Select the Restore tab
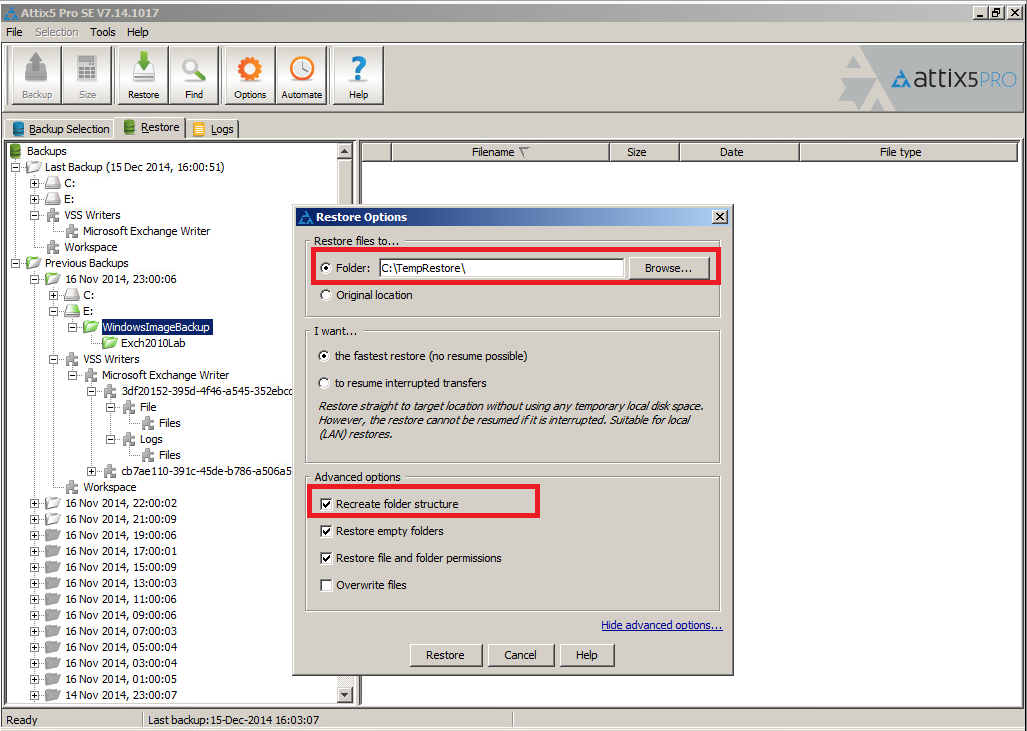Viewport: 1027px width, 731px height. [x=151, y=127]
